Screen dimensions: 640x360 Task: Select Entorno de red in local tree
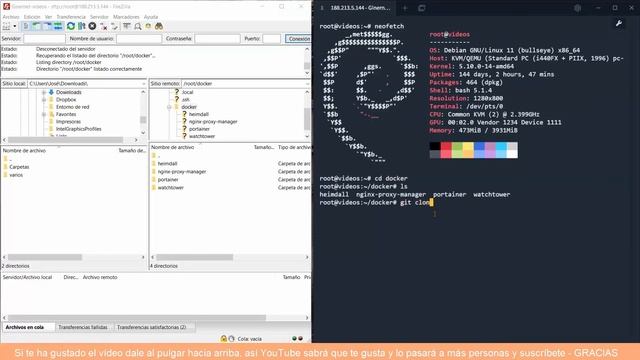pyautogui.click(x=73, y=107)
